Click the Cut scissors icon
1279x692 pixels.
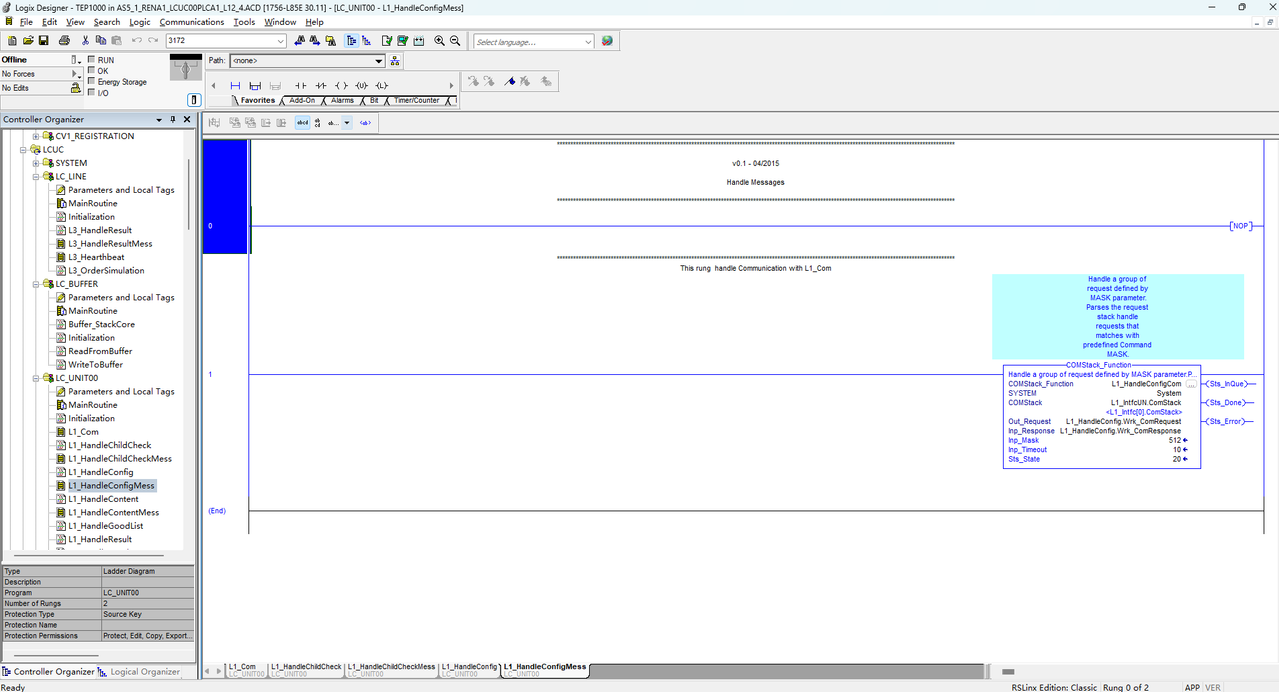85,41
